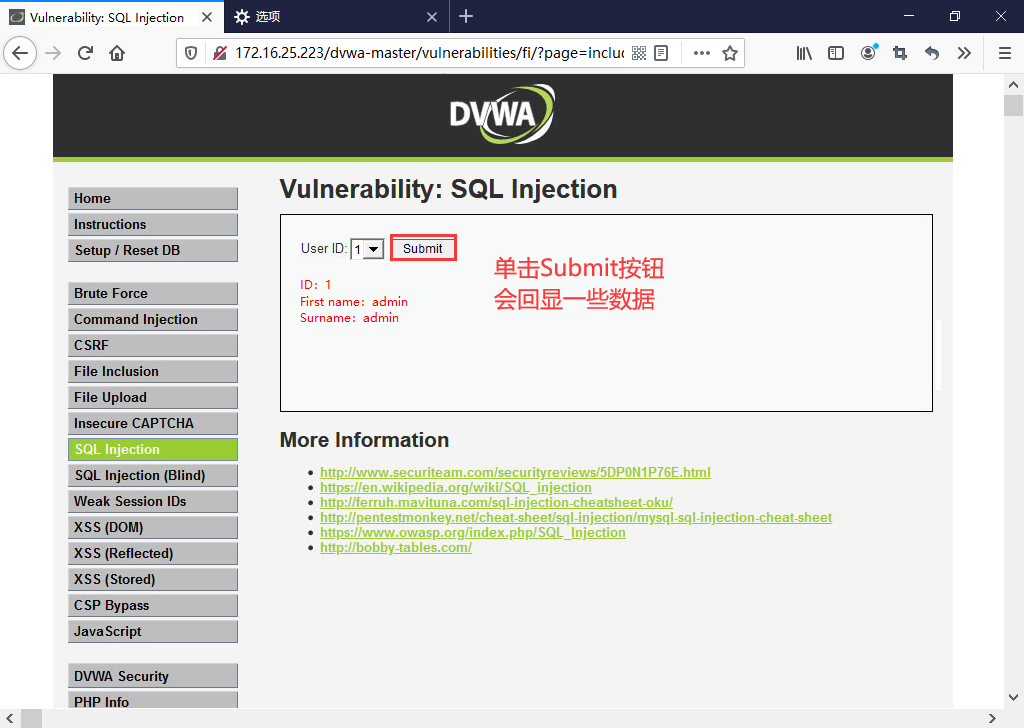This screenshot has width=1024, height=728.
Task: Open the ferruh.mavituna.com cheatsheet link
Action: pyautogui.click(x=496, y=502)
